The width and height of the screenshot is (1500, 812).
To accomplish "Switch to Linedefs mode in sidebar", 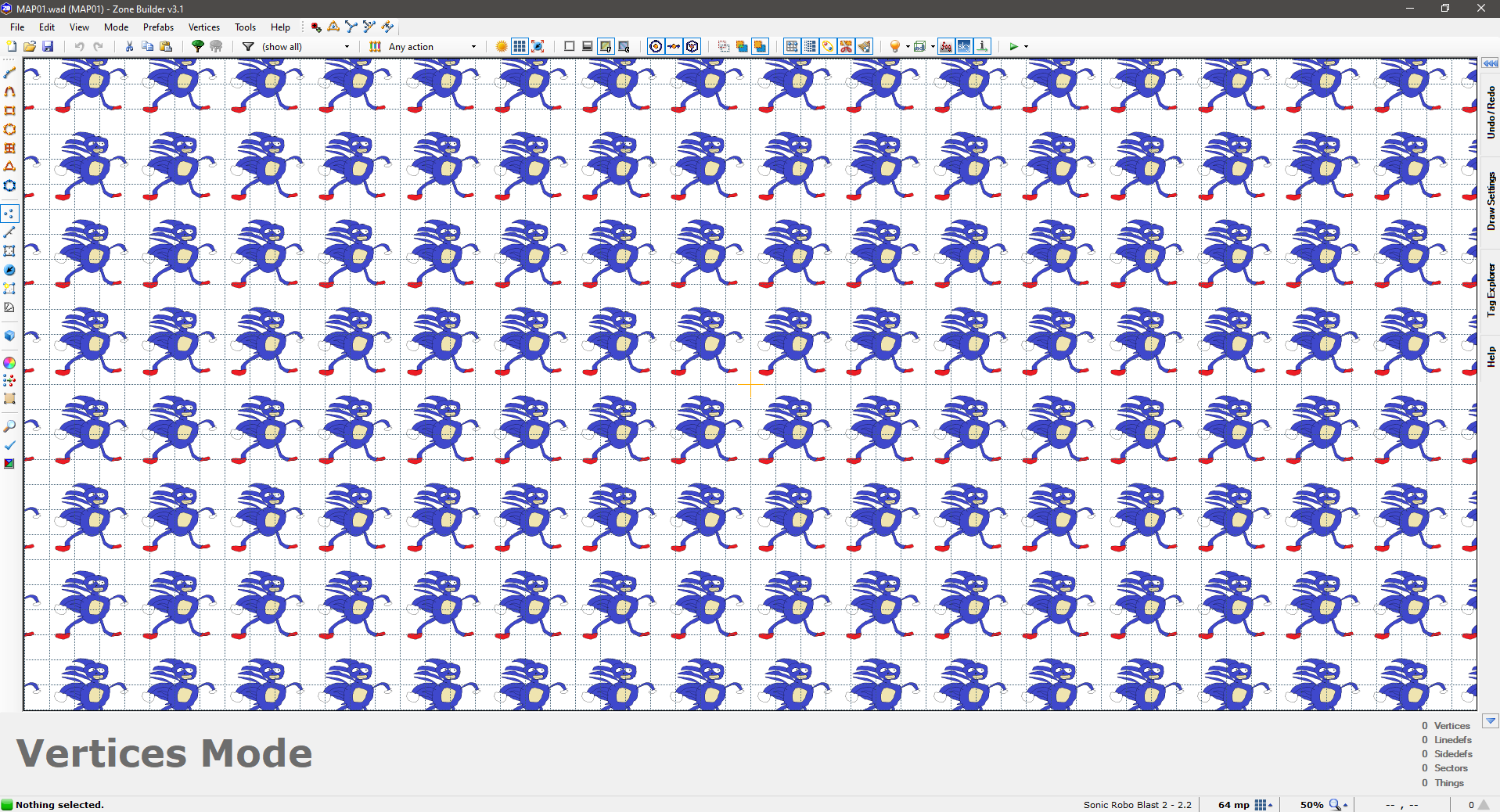I will tap(9, 232).
